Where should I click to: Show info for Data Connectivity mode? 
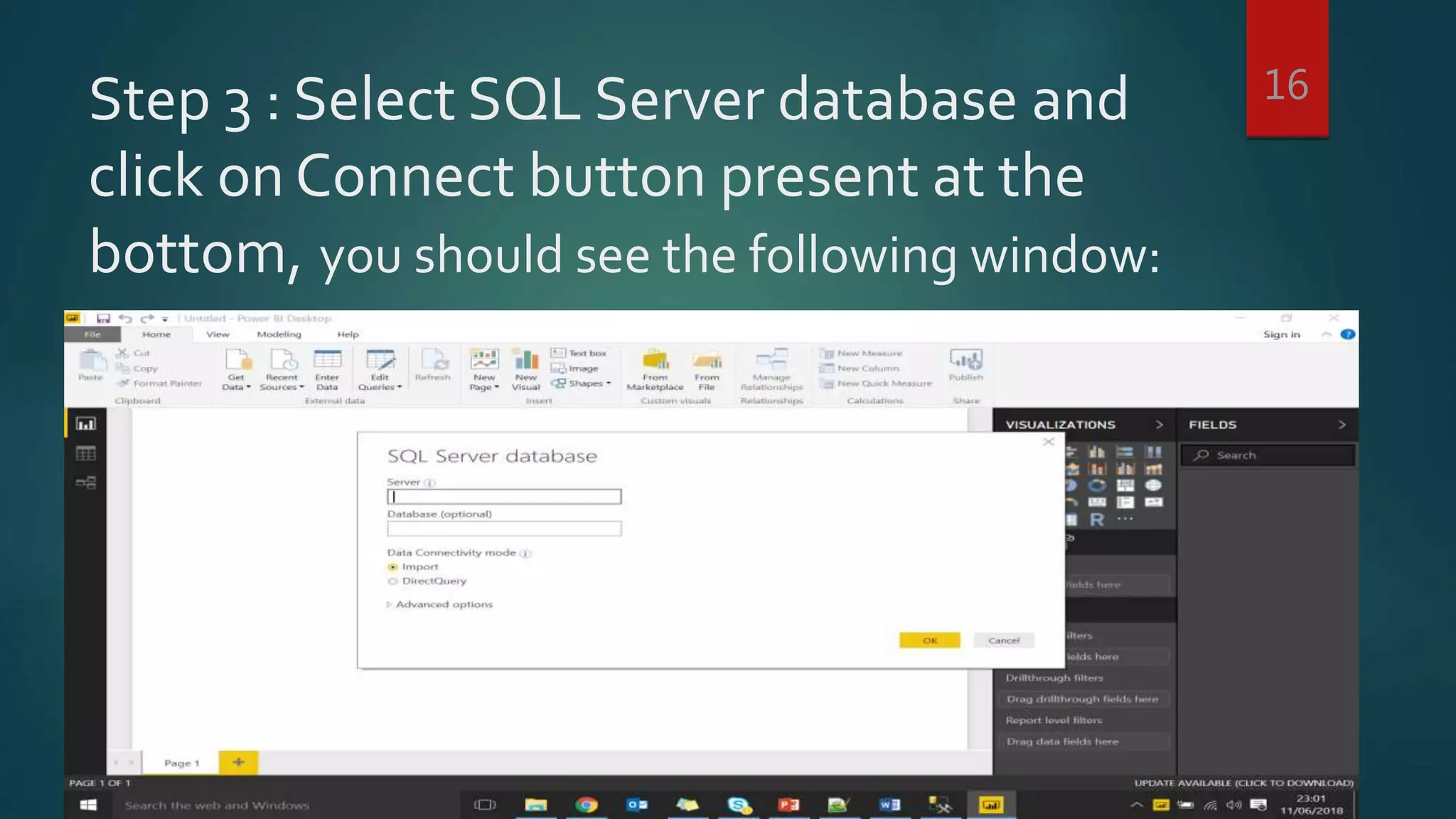pyautogui.click(x=525, y=553)
